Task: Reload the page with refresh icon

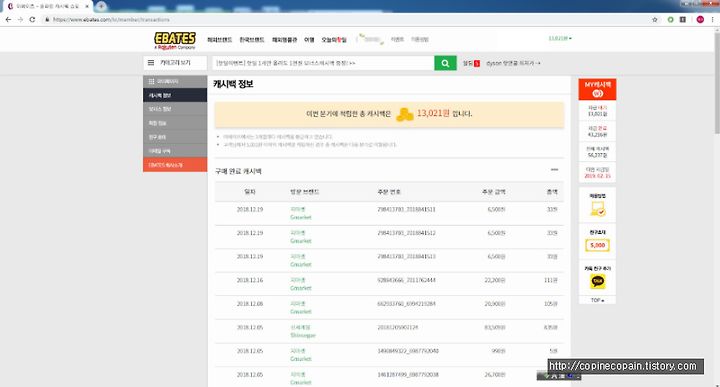Action: point(32,19)
